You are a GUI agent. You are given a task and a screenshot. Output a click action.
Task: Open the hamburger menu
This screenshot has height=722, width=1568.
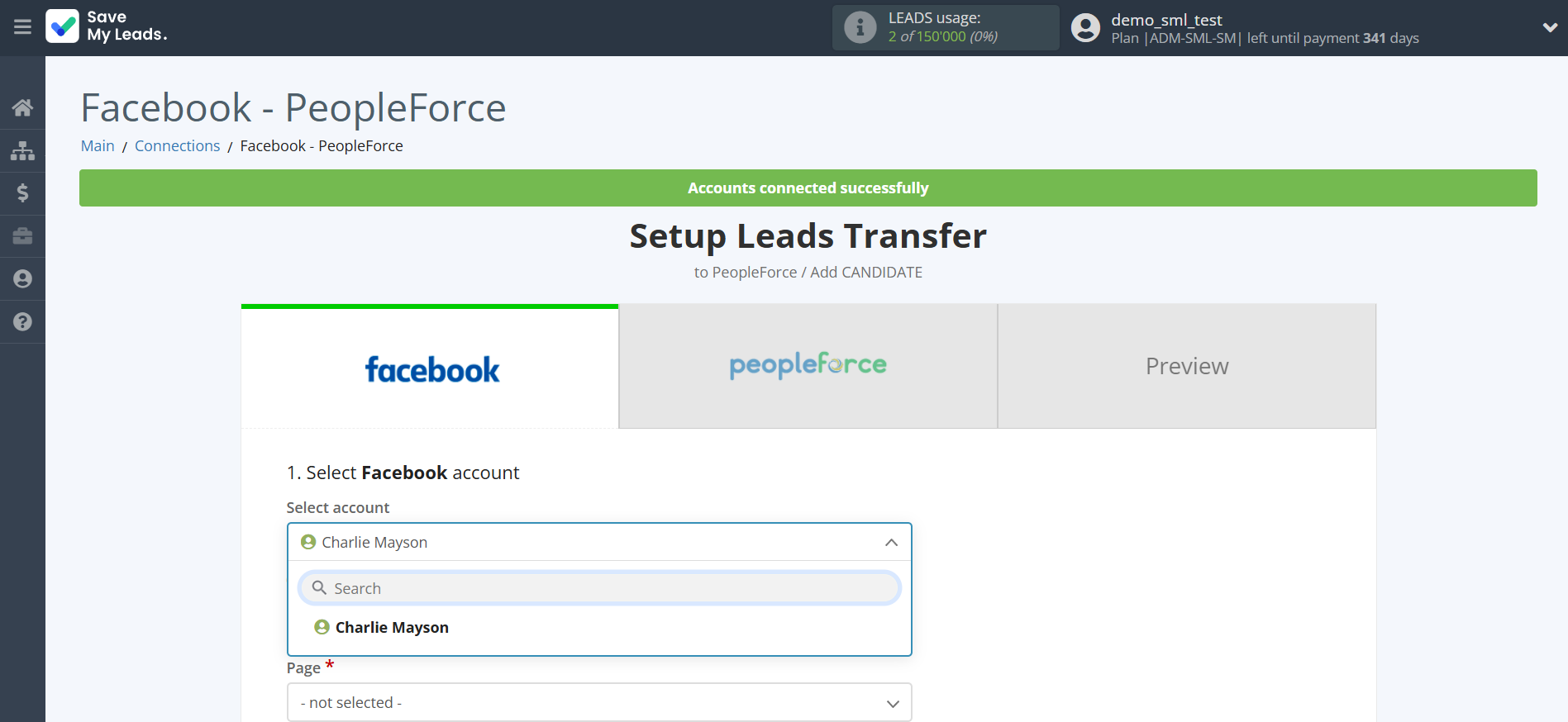click(22, 27)
